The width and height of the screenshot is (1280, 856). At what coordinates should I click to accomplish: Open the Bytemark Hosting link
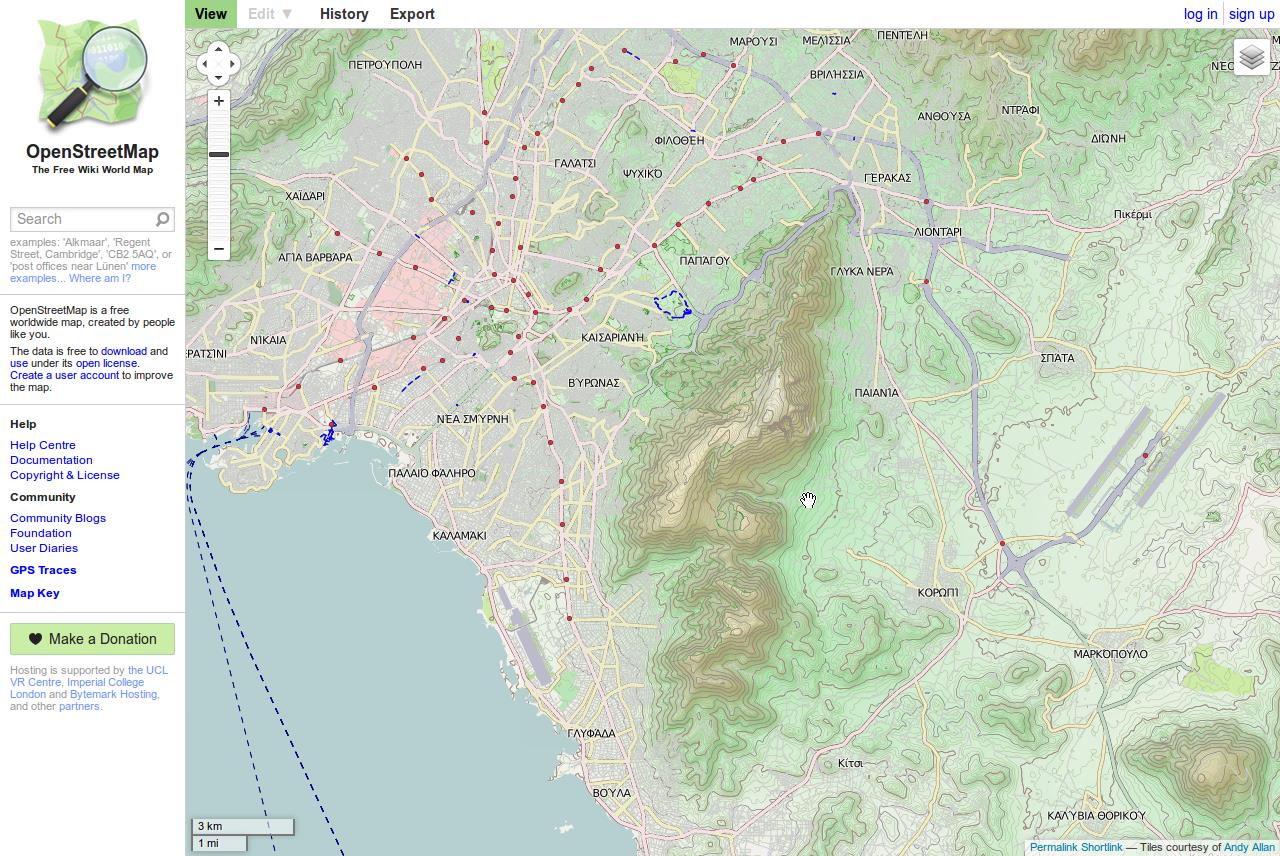coord(114,694)
